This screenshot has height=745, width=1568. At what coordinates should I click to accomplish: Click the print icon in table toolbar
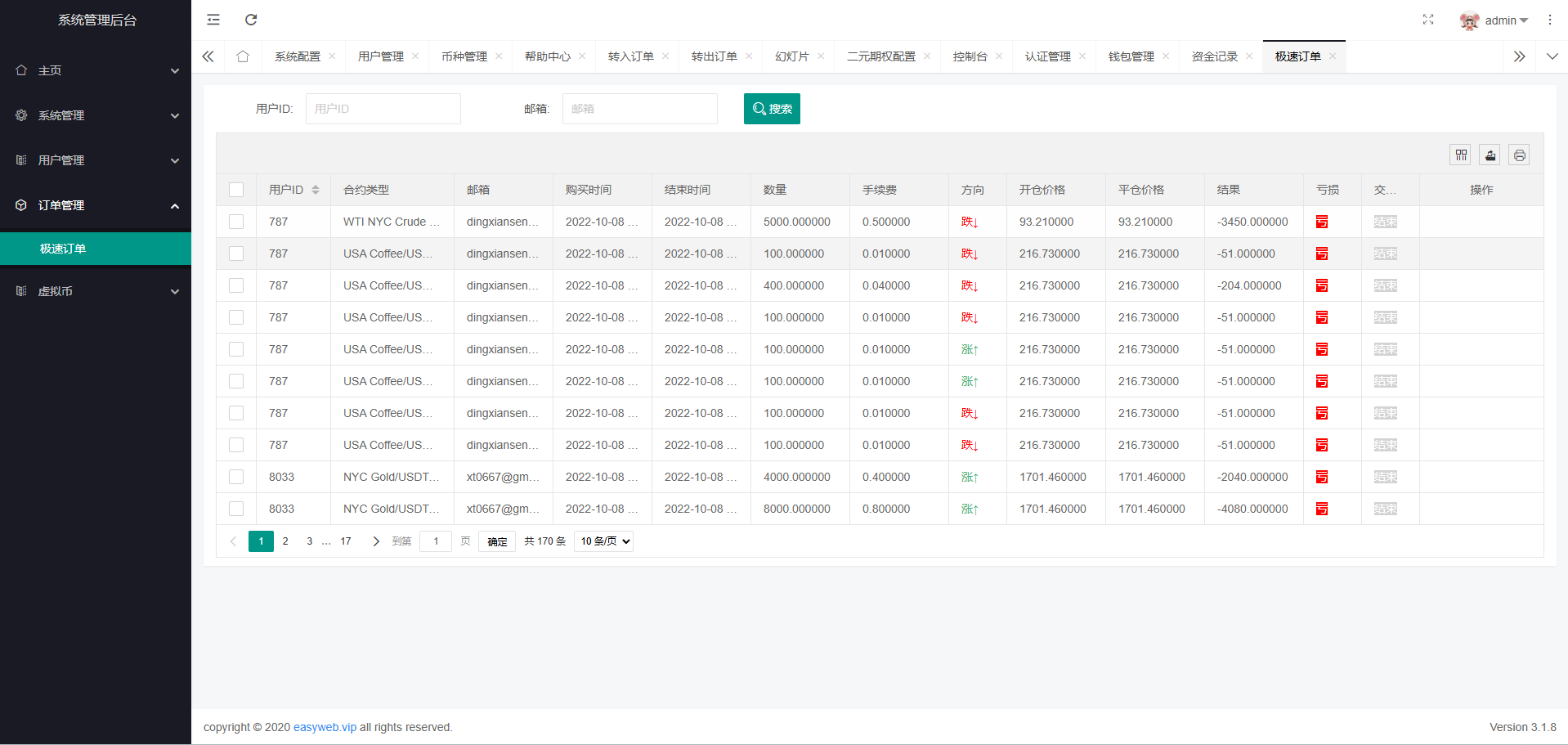click(1519, 155)
